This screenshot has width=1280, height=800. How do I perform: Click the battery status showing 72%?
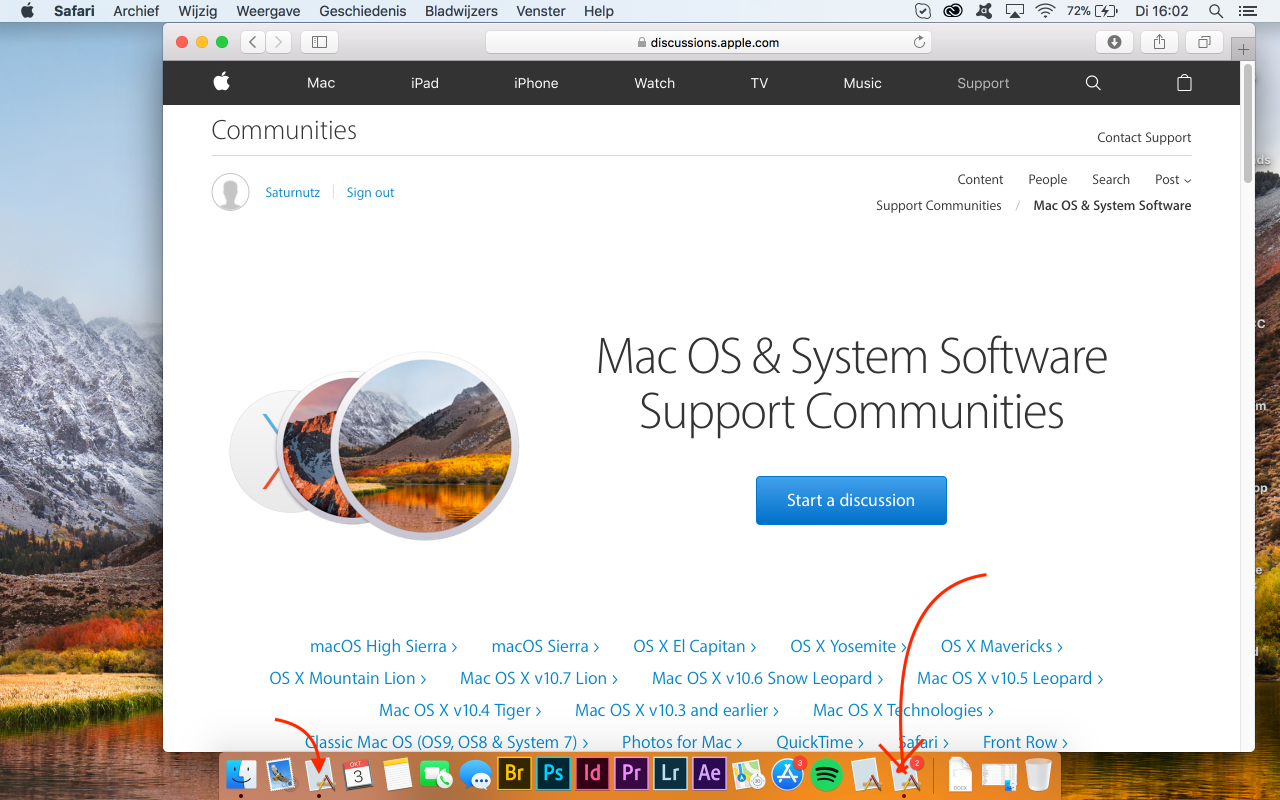(x=1092, y=11)
